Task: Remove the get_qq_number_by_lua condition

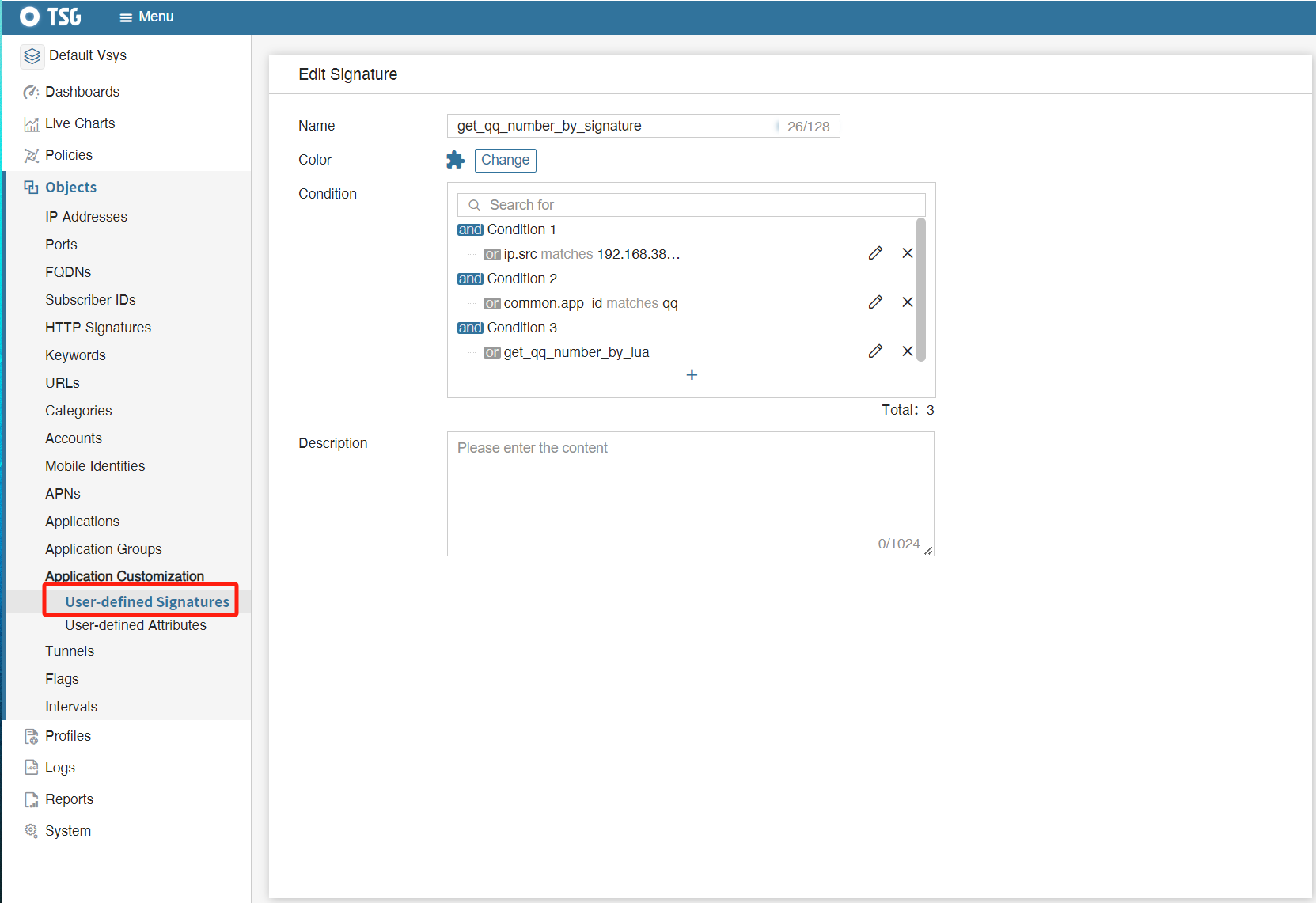Action: (908, 351)
